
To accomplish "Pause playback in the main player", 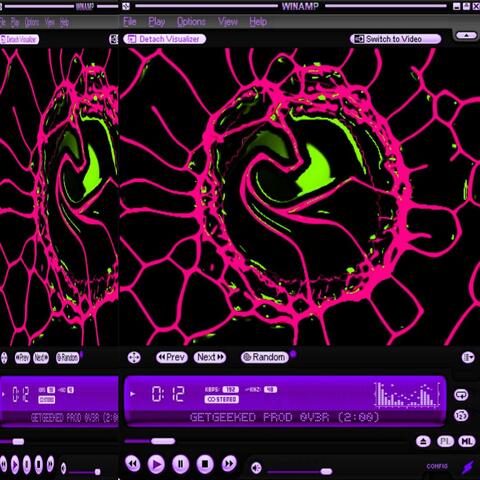I will point(180,464).
